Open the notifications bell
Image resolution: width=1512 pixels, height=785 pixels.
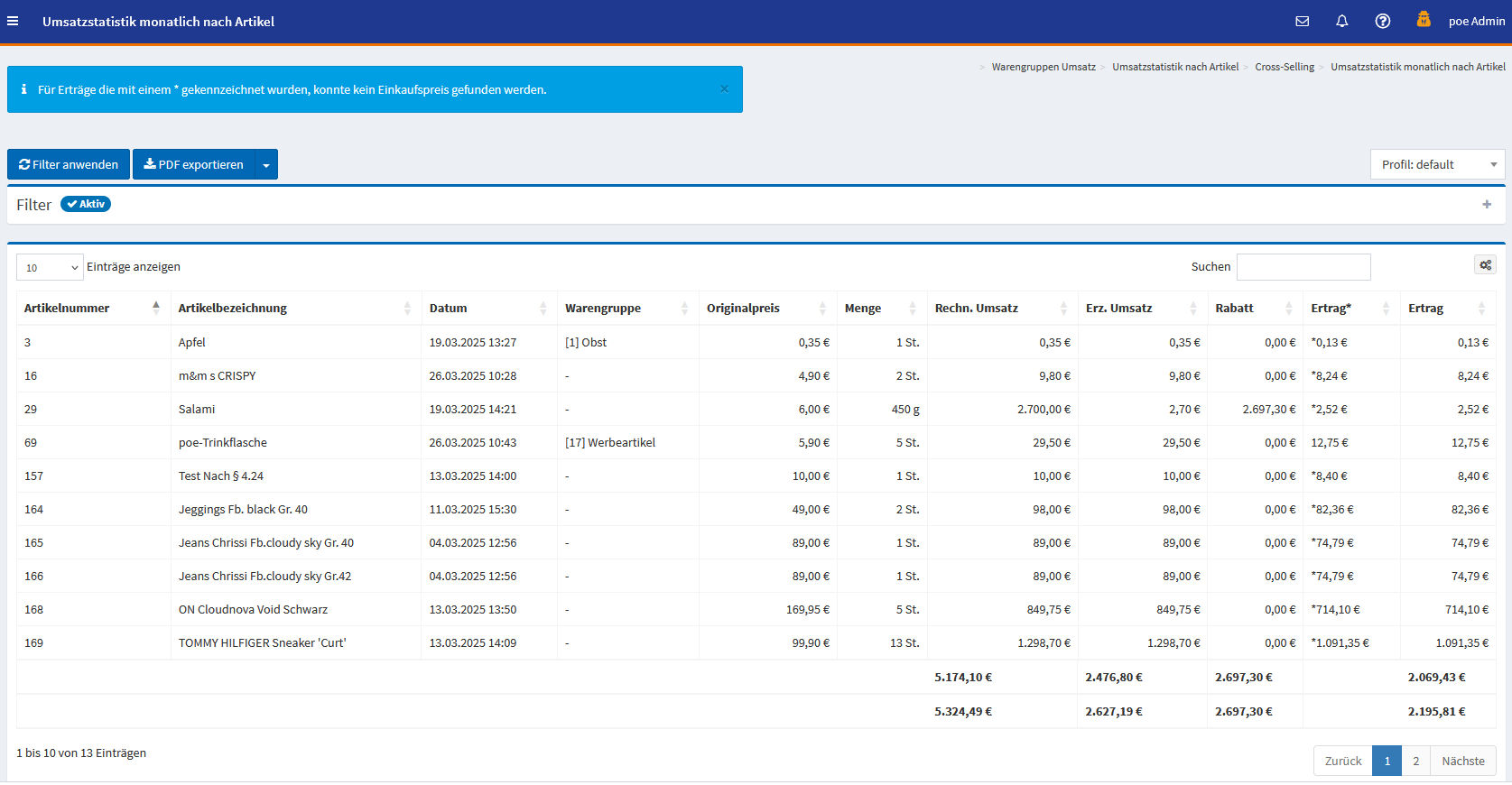[x=1341, y=21]
